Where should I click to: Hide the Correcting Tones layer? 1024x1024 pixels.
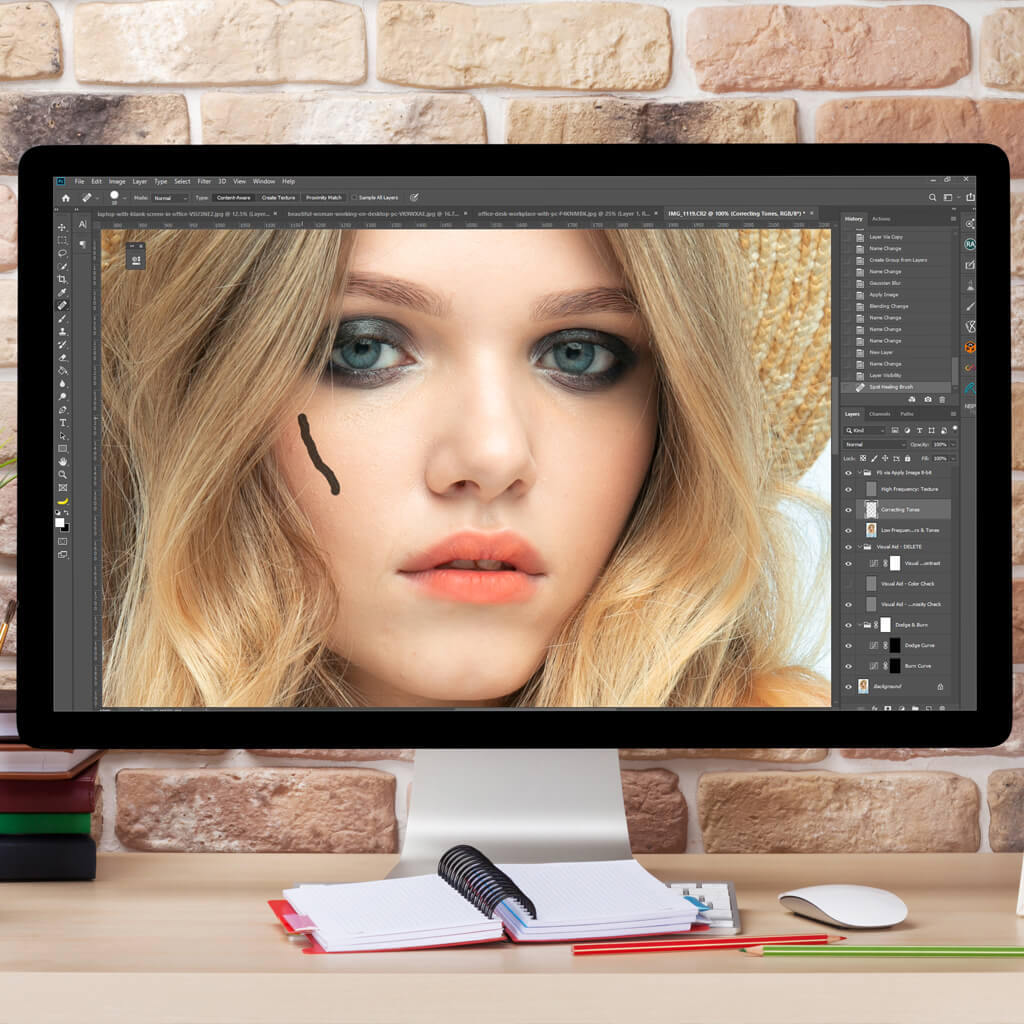pos(848,509)
